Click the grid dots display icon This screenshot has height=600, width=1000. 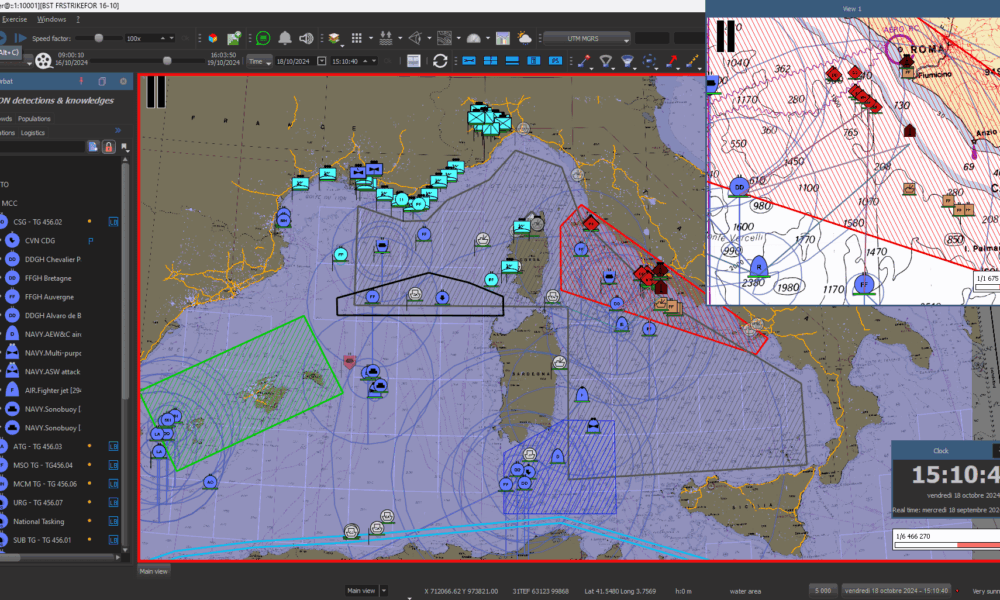(357, 38)
